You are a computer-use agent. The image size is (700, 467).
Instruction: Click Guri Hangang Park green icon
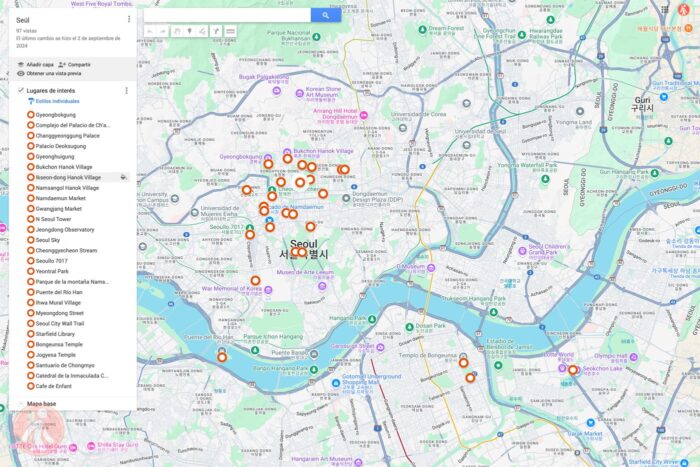click(x=655, y=173)
